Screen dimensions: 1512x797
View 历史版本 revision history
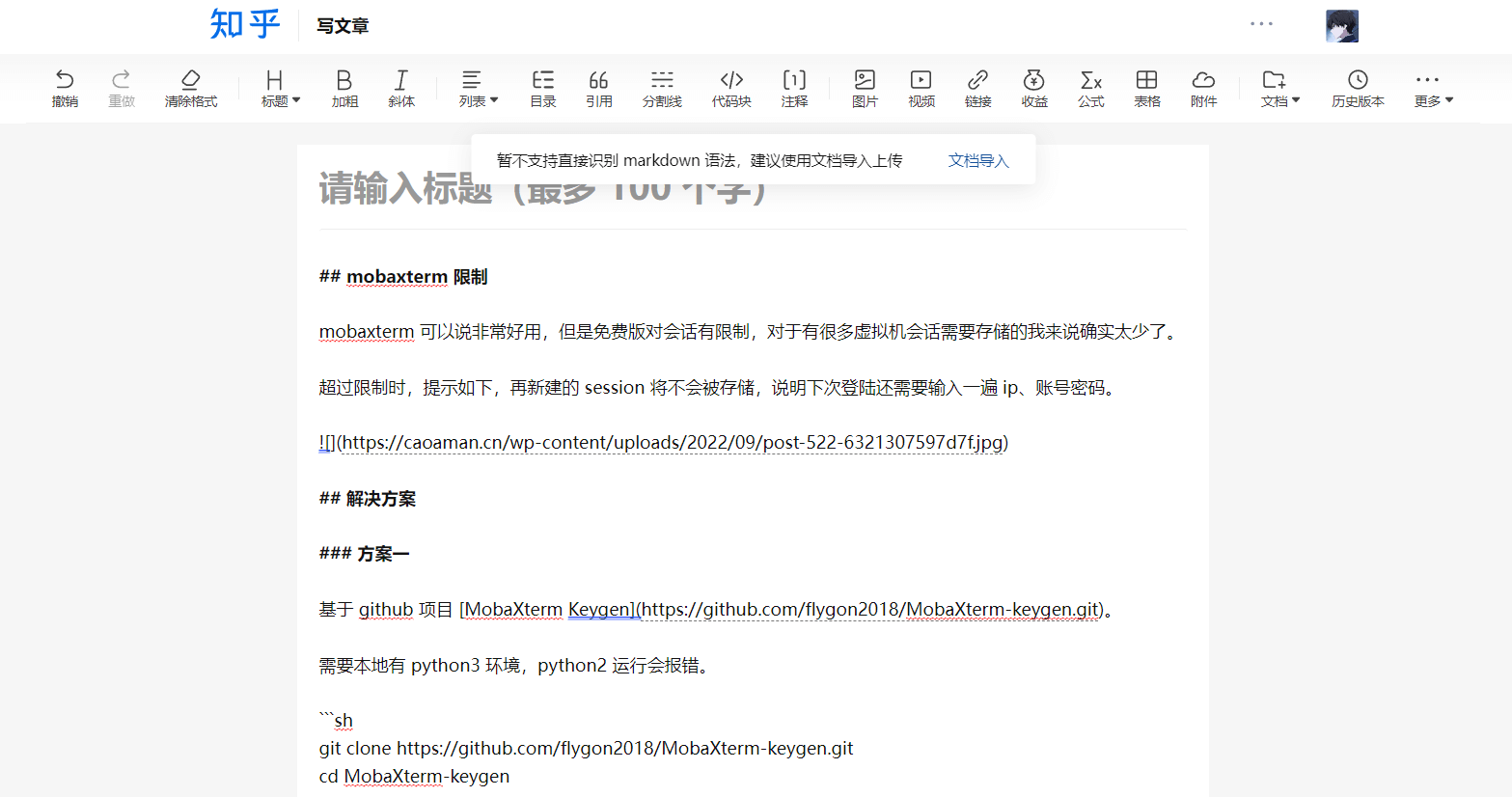1357,88
